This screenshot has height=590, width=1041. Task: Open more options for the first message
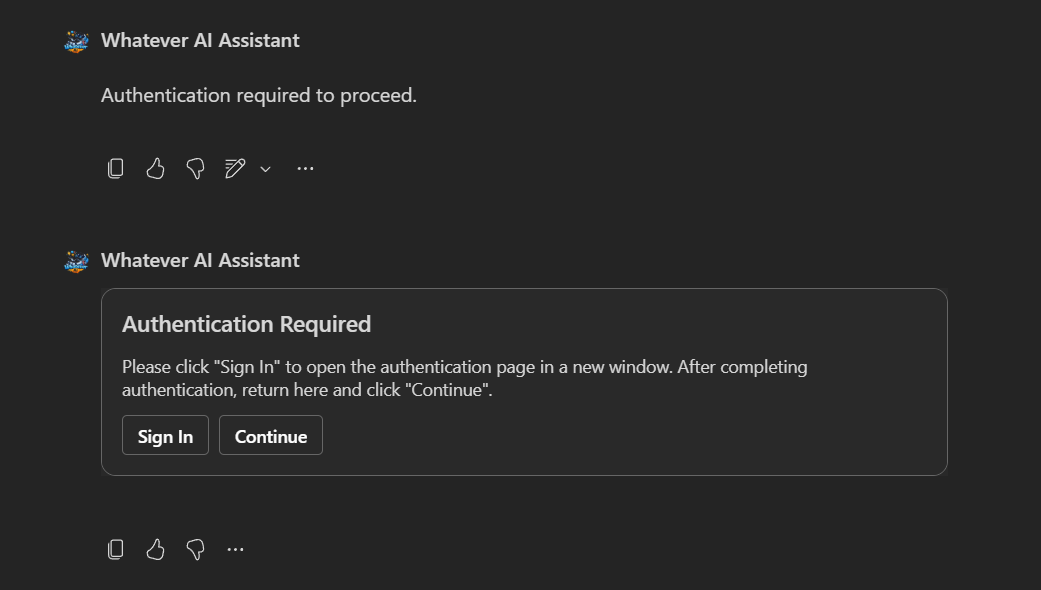pos(306,169)
